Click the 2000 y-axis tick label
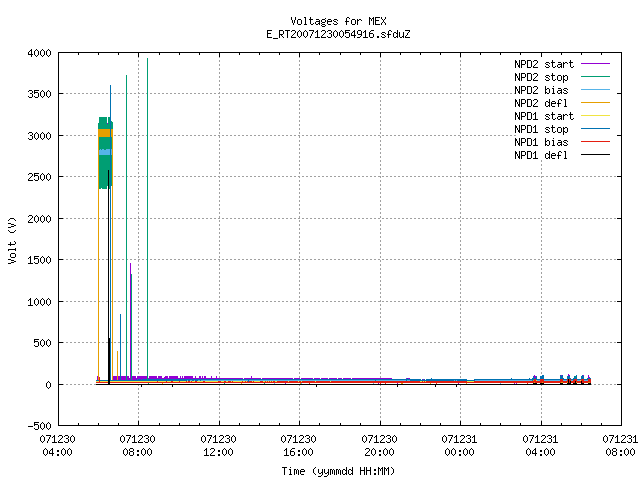The height and width of the screenshot is (480, 640). [x=40, y=219]
